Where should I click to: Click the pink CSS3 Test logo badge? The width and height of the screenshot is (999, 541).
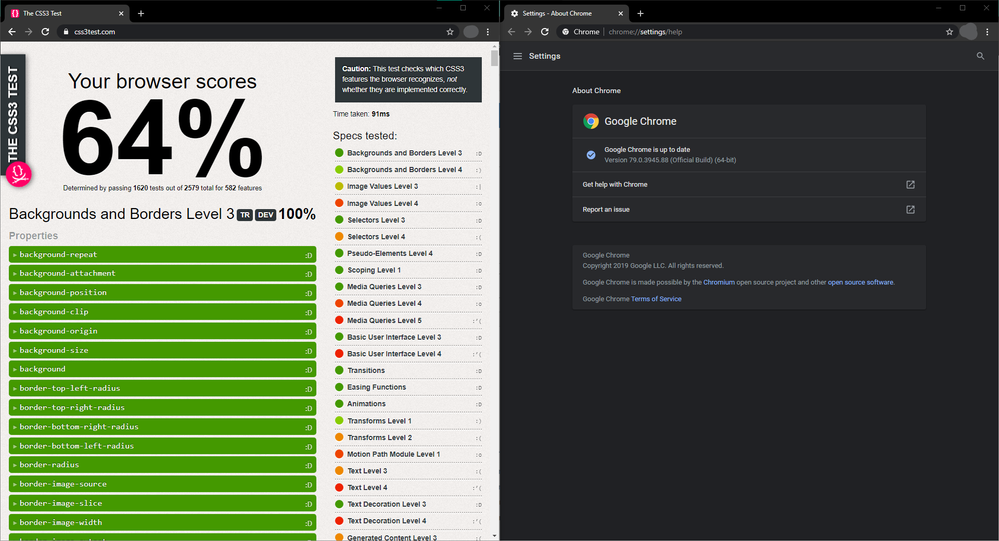pyautogui.click(x=19, y=173)
